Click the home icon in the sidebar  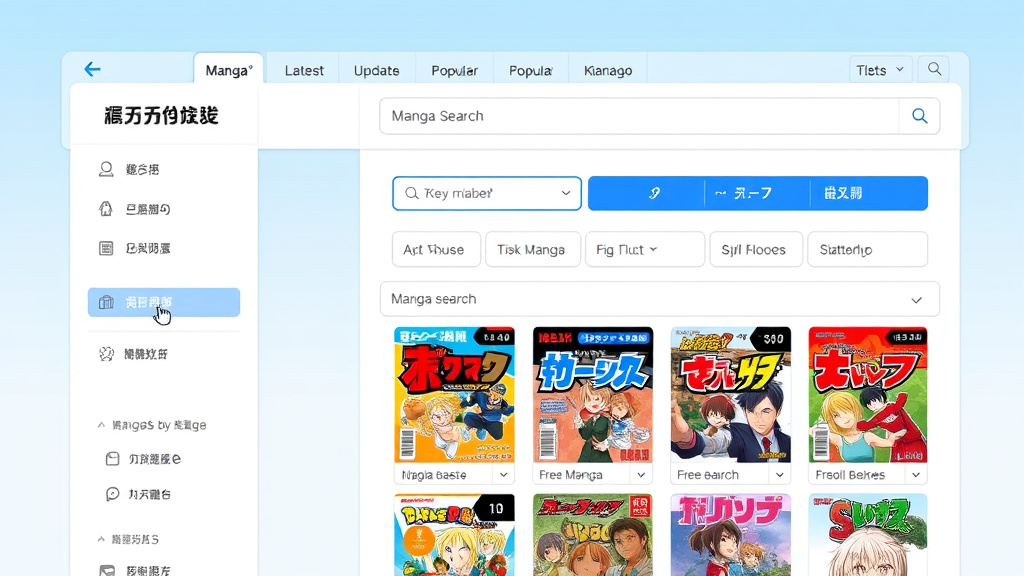[107, 208]
